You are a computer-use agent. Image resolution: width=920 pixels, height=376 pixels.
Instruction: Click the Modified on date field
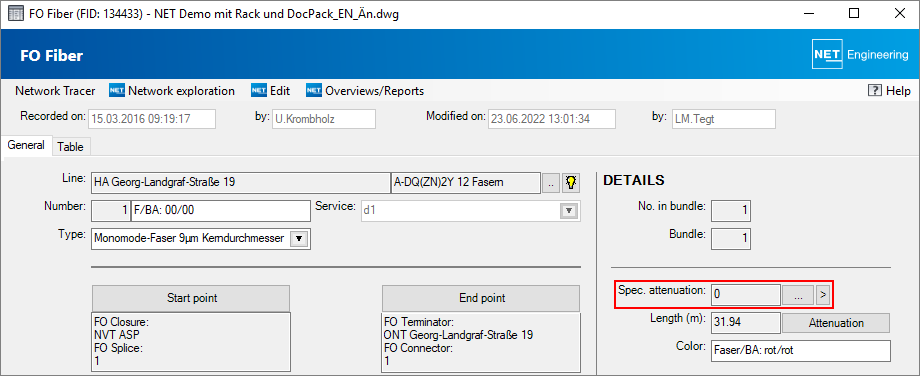[552, 119]
